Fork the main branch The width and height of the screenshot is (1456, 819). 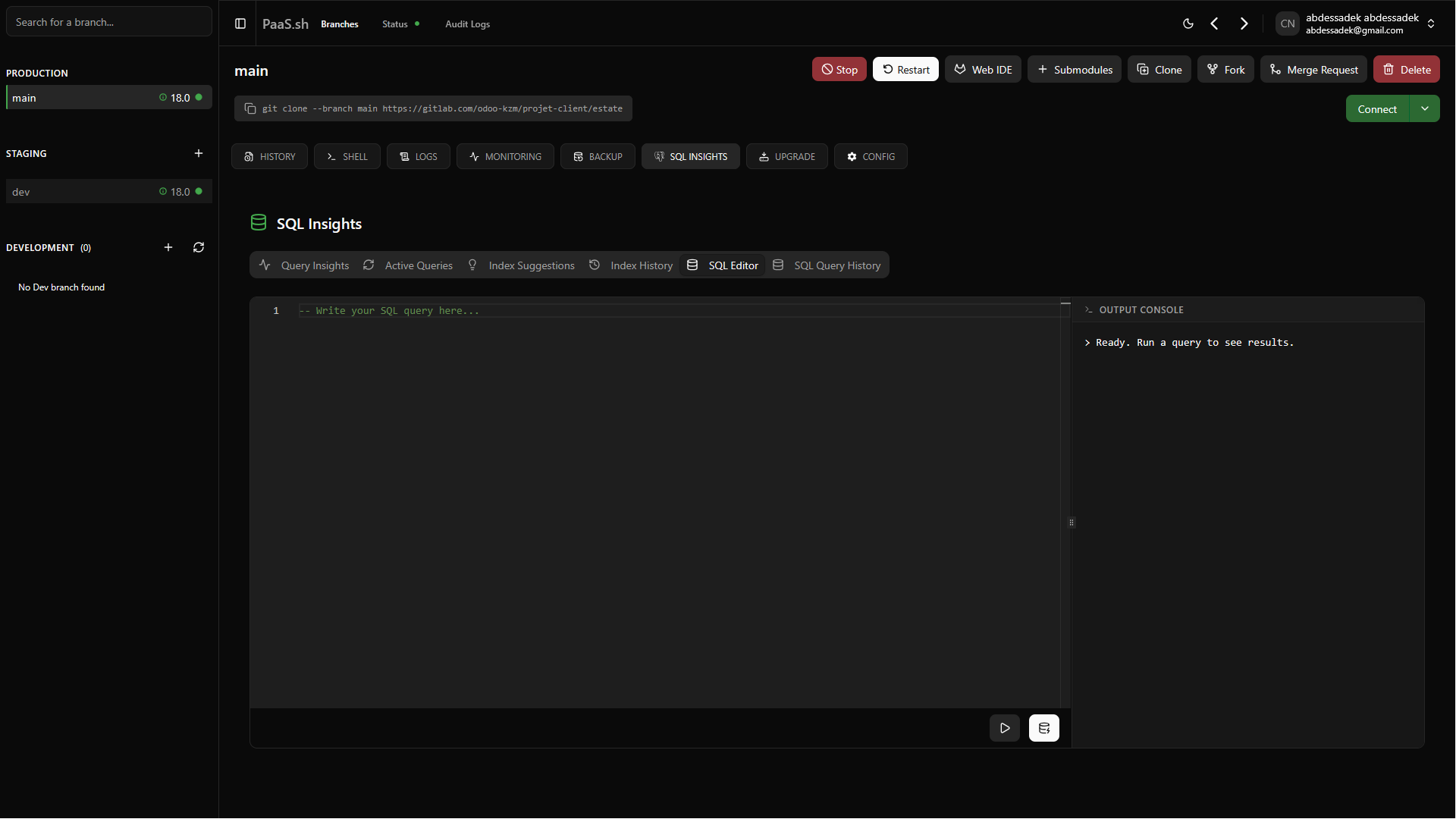1225,69
